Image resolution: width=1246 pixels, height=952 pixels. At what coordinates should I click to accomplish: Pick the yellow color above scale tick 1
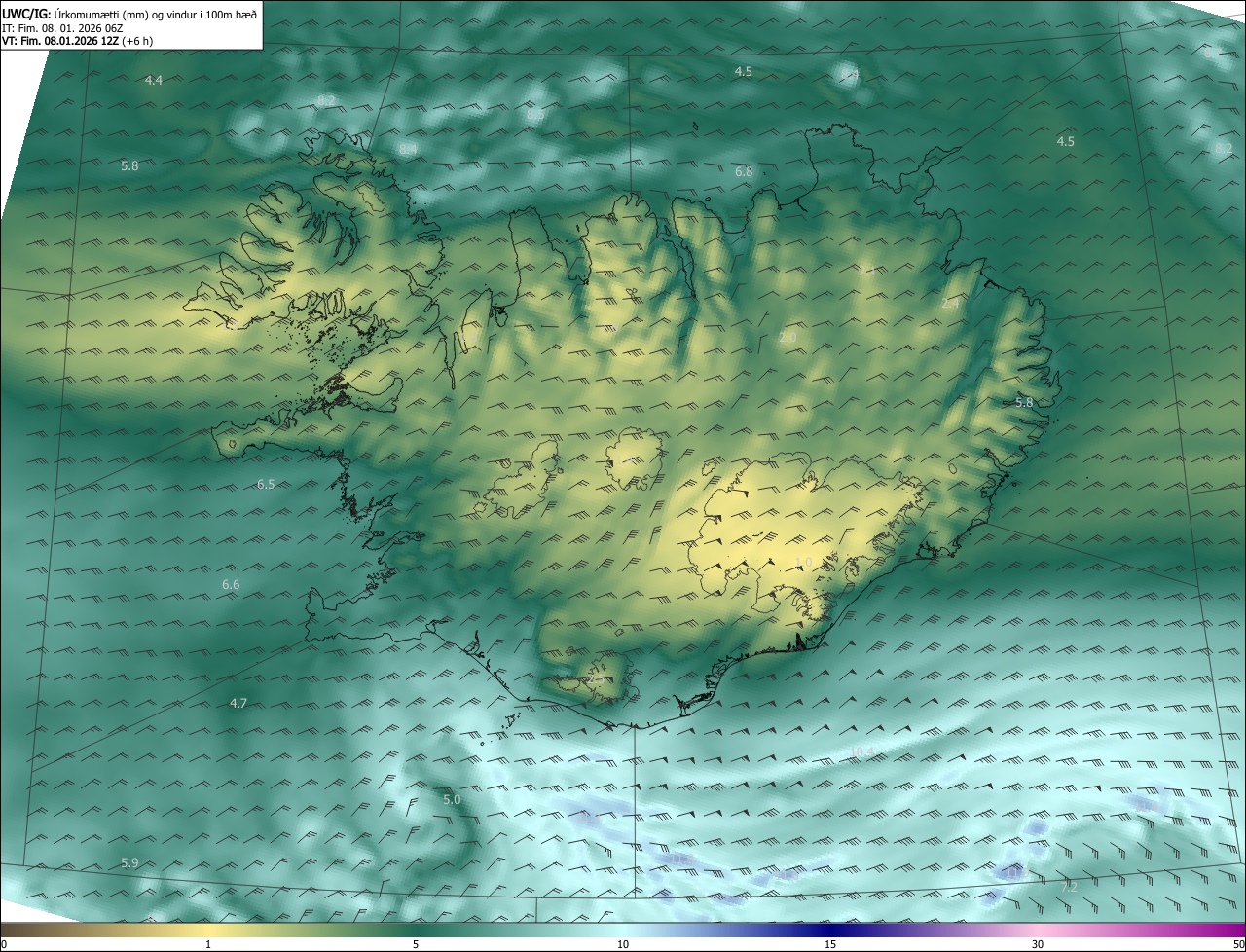click(208, 931)
